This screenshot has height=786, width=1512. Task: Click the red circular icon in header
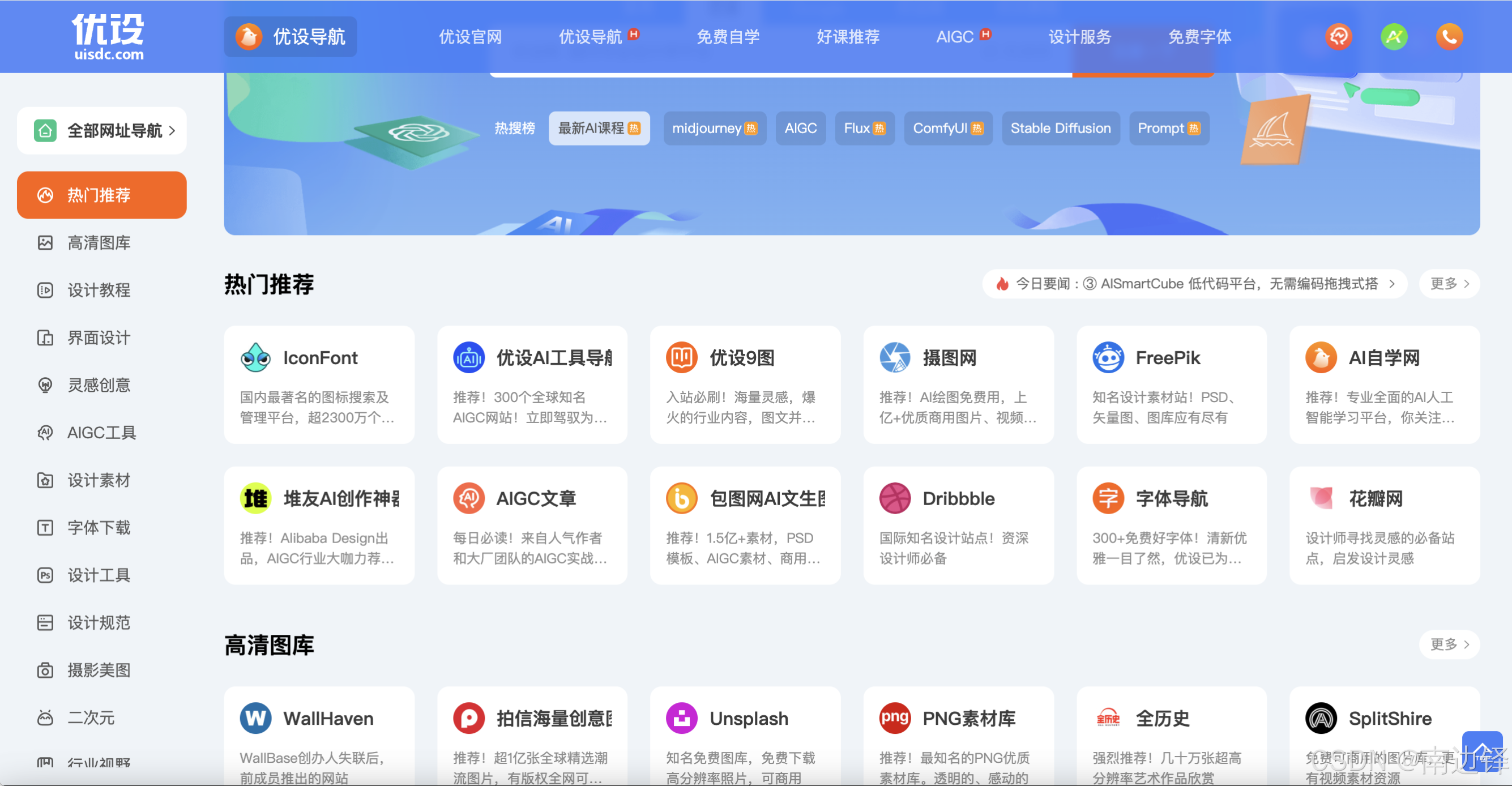point(1338,37)
